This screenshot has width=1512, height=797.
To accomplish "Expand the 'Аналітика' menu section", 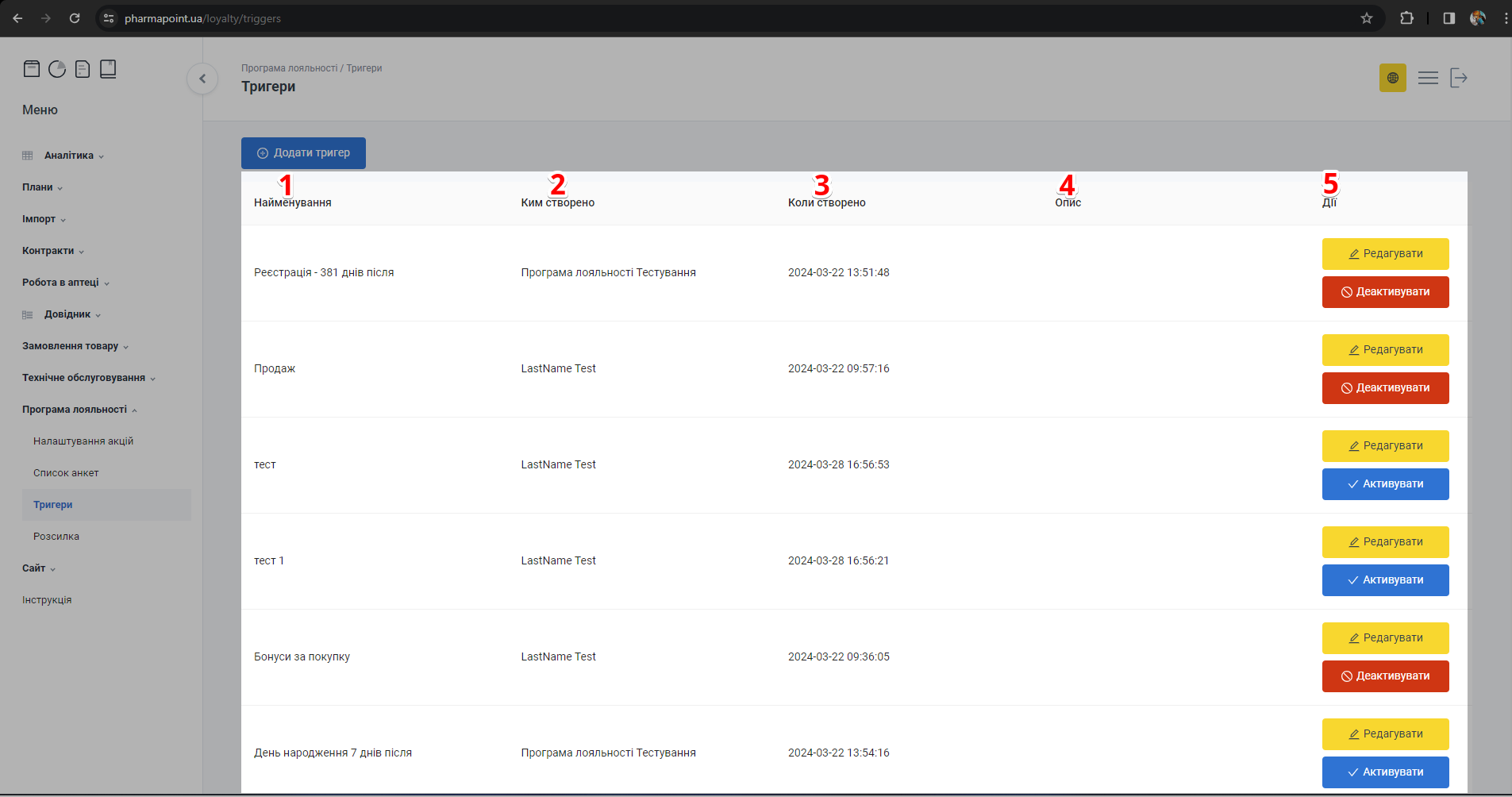I will coord(69,156).
